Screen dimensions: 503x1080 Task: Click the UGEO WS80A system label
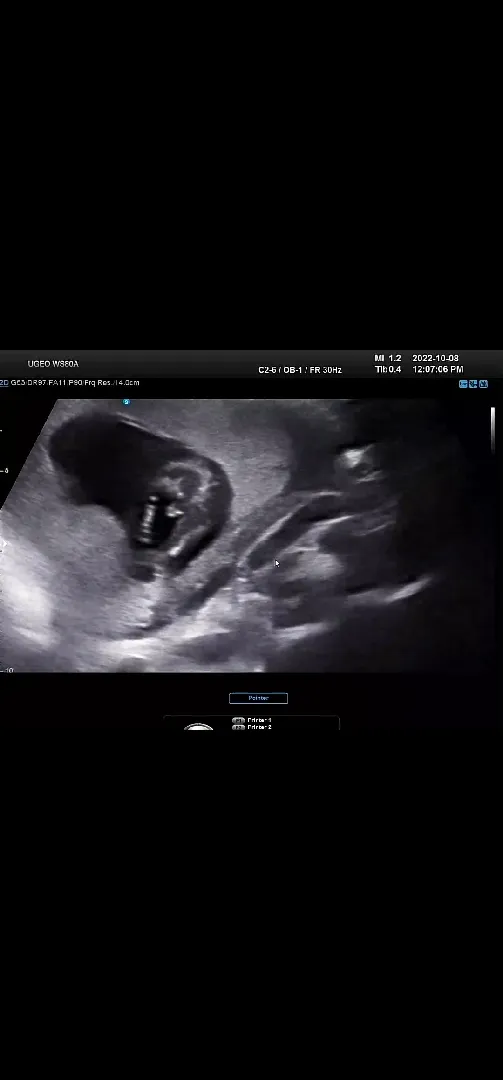click(53, 364)
